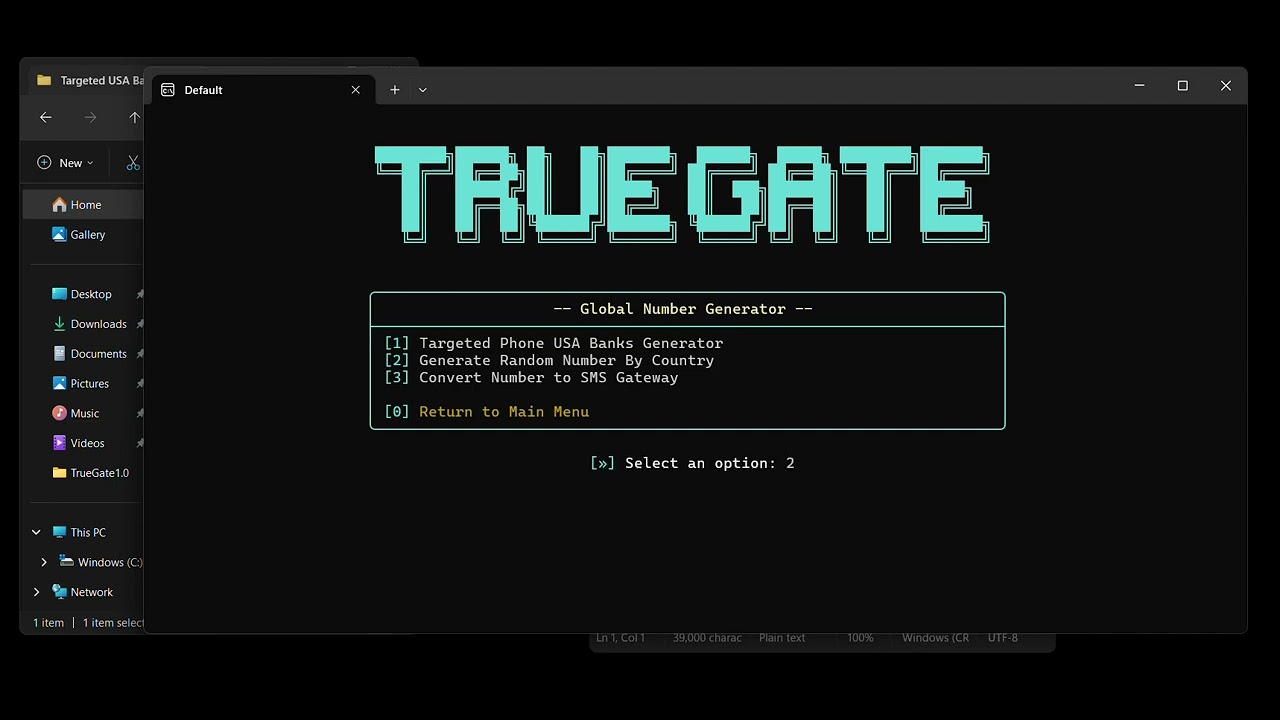Click the terminal icon on the Default tab
The height and width of the screenshot is (720, 1280).
[168, 90]
